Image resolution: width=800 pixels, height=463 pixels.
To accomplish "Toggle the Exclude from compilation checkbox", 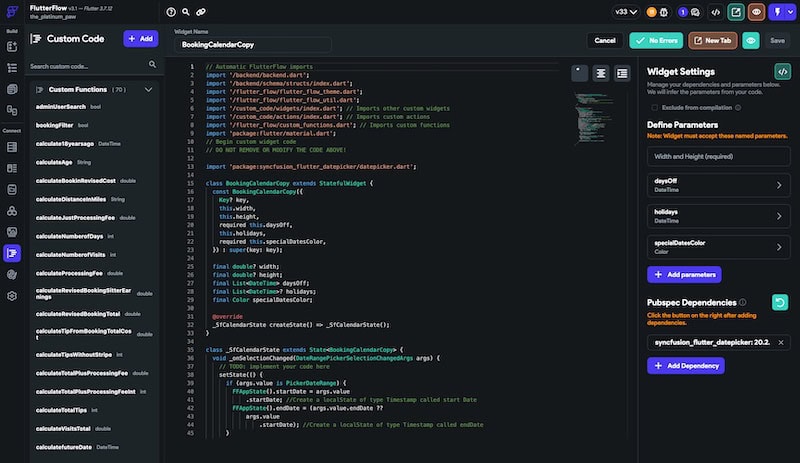I will (x=655, y=108).
